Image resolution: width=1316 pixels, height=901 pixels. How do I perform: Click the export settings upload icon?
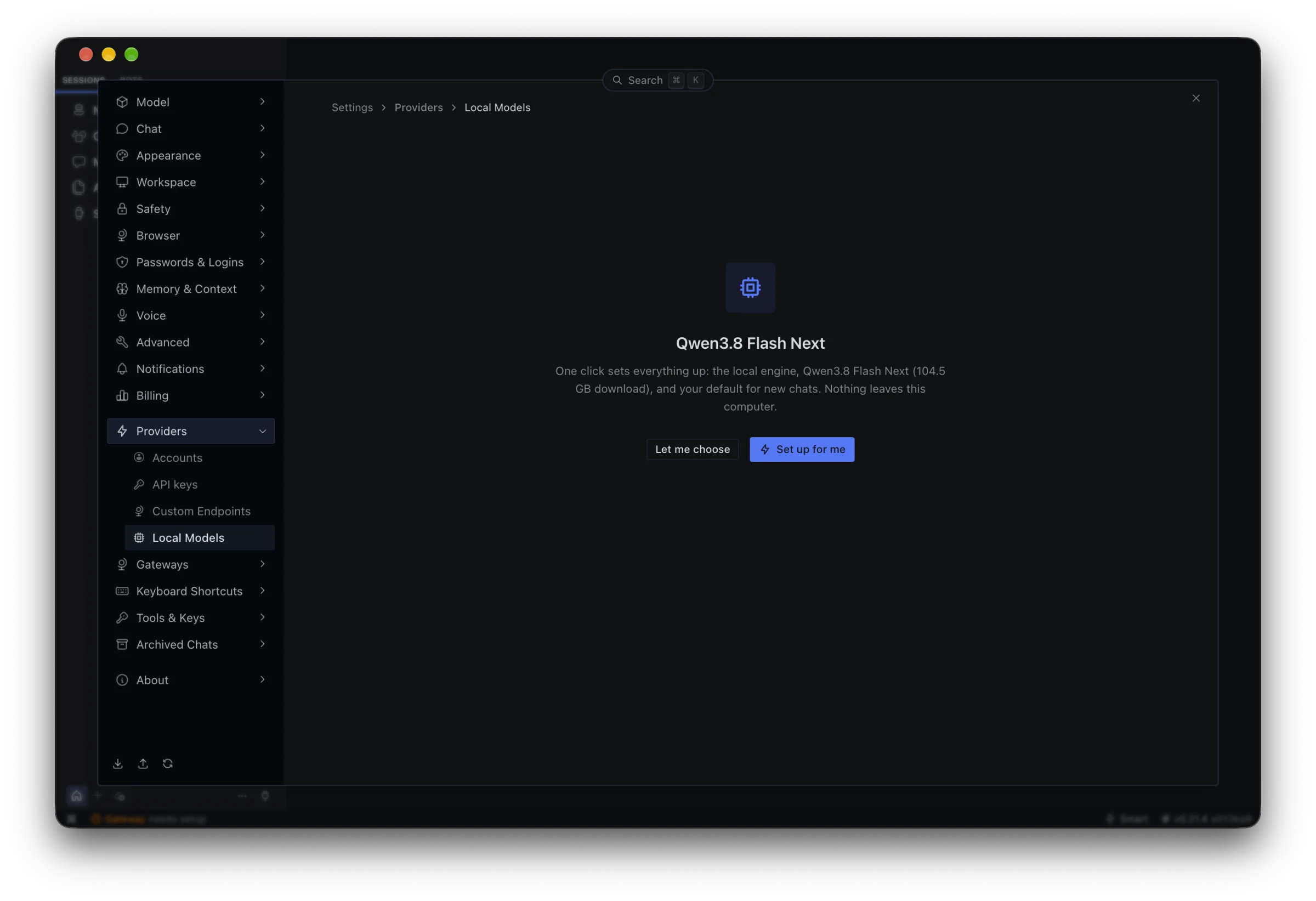coord(143,764)
